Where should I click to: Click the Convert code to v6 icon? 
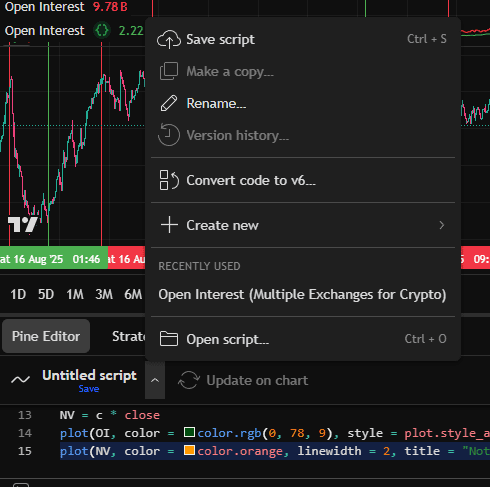click(x=169, y=180)
